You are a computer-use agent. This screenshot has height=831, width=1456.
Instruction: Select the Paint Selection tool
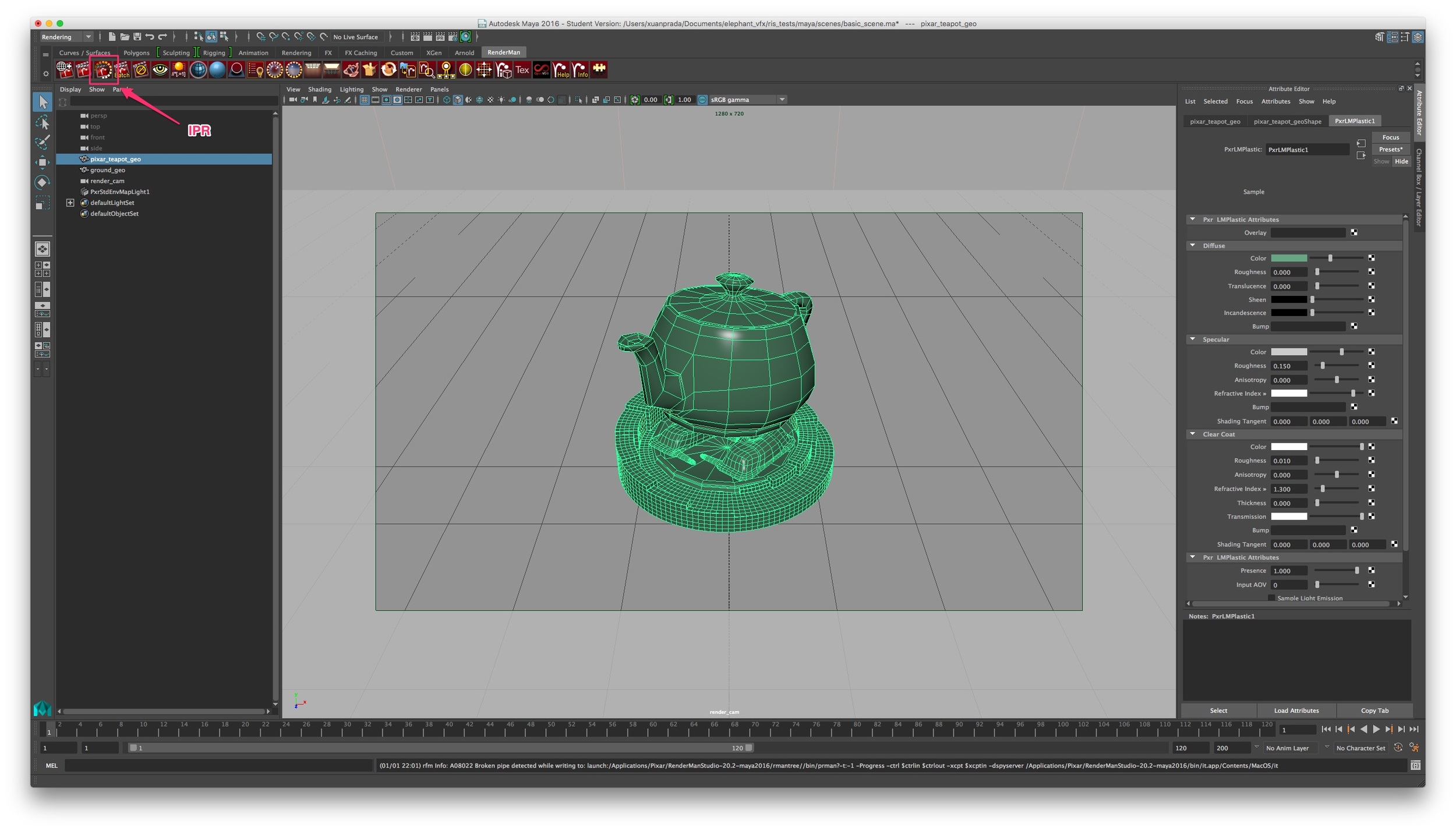point(43,142)
